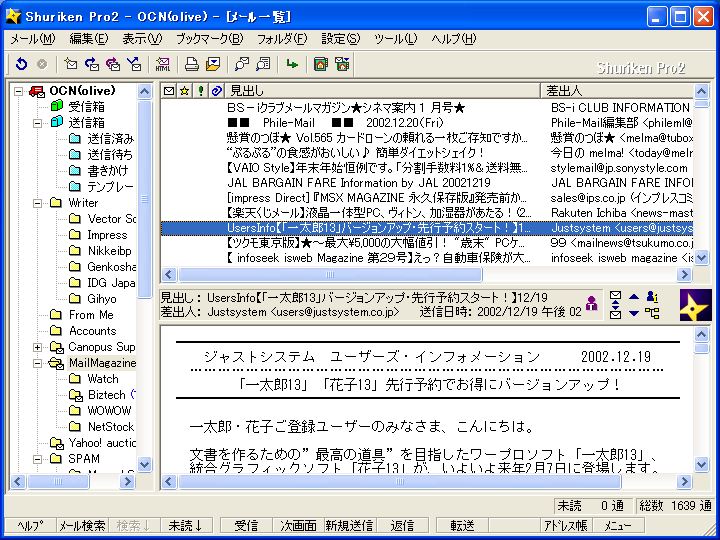Click the 受信箱 green inbox folder icon

57,107
